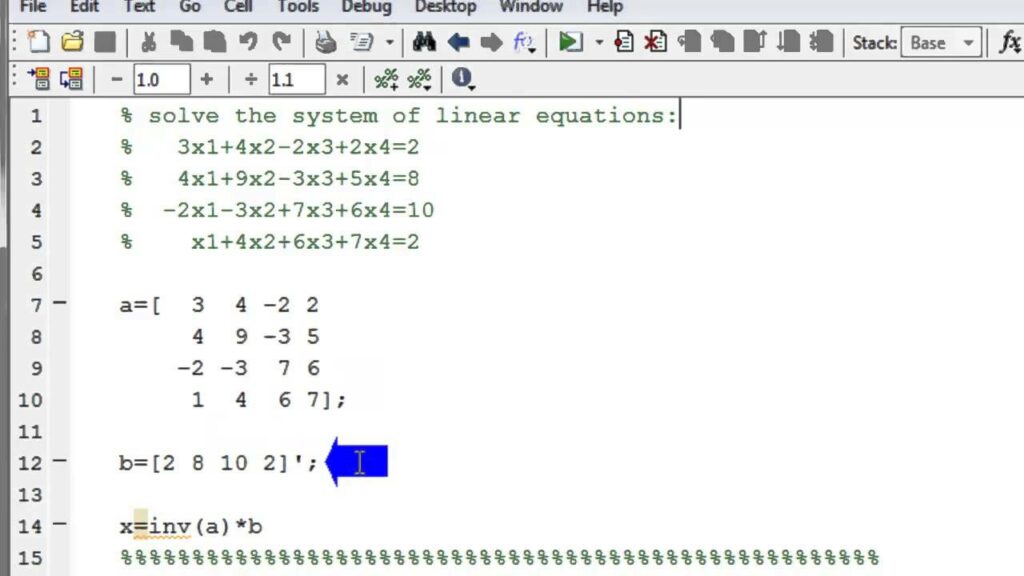This screenshot has width=1024, height=576.
Task: Open the Debug menu
Action: click(366, 8)
